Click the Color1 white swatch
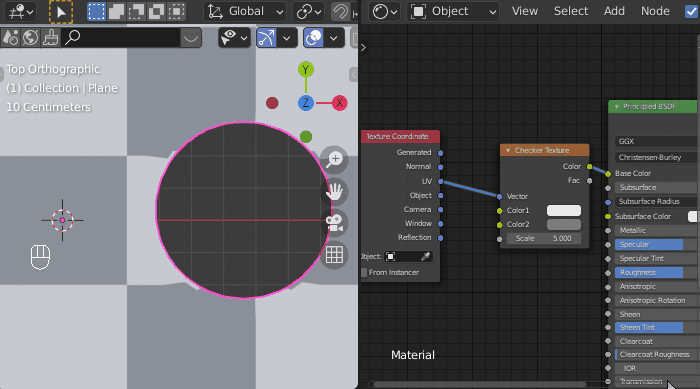The image size is (700, 389). [564, 210]
